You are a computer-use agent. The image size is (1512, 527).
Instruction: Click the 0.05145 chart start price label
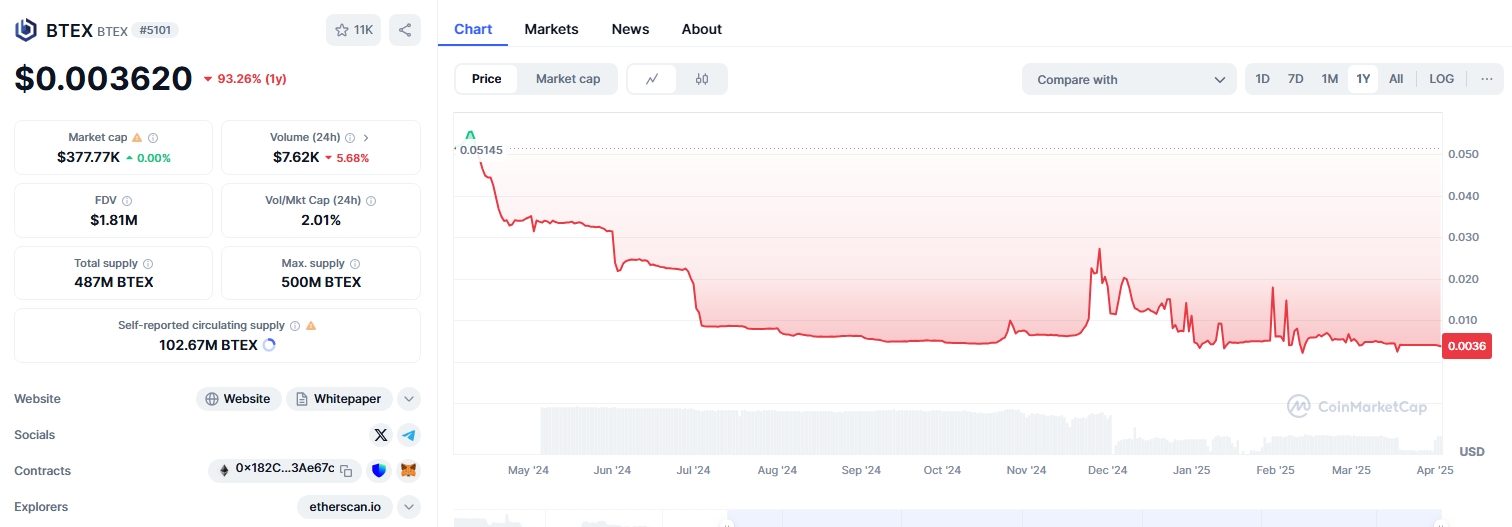tap(481, 150)
